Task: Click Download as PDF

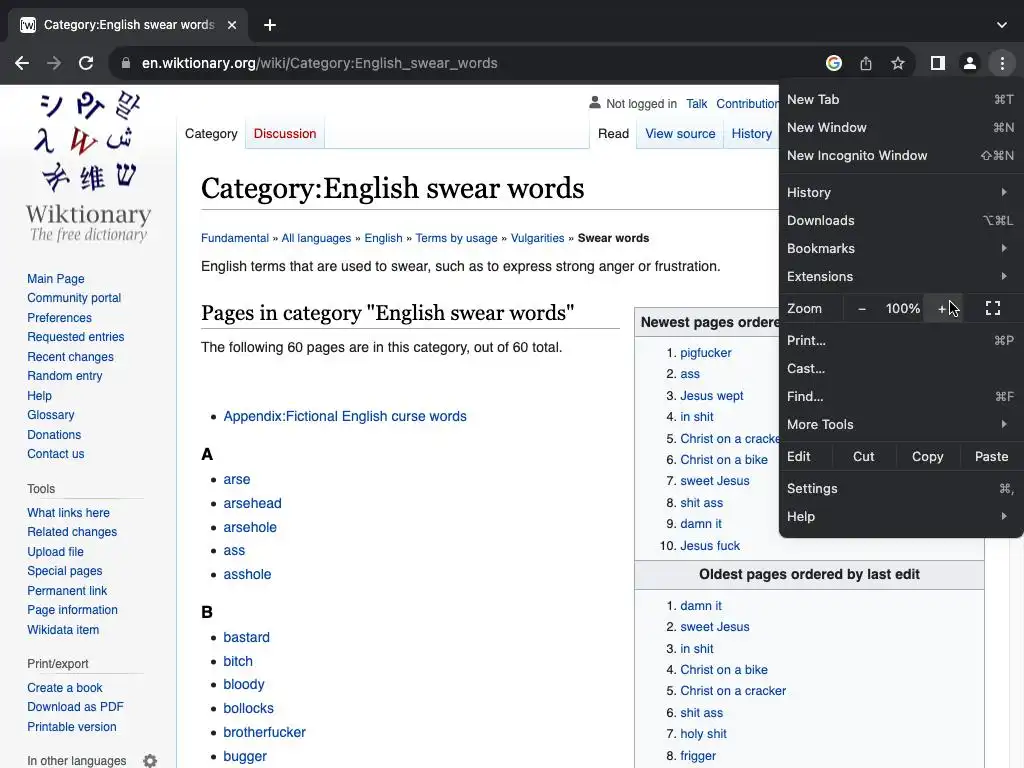Action: click(75, 707)
